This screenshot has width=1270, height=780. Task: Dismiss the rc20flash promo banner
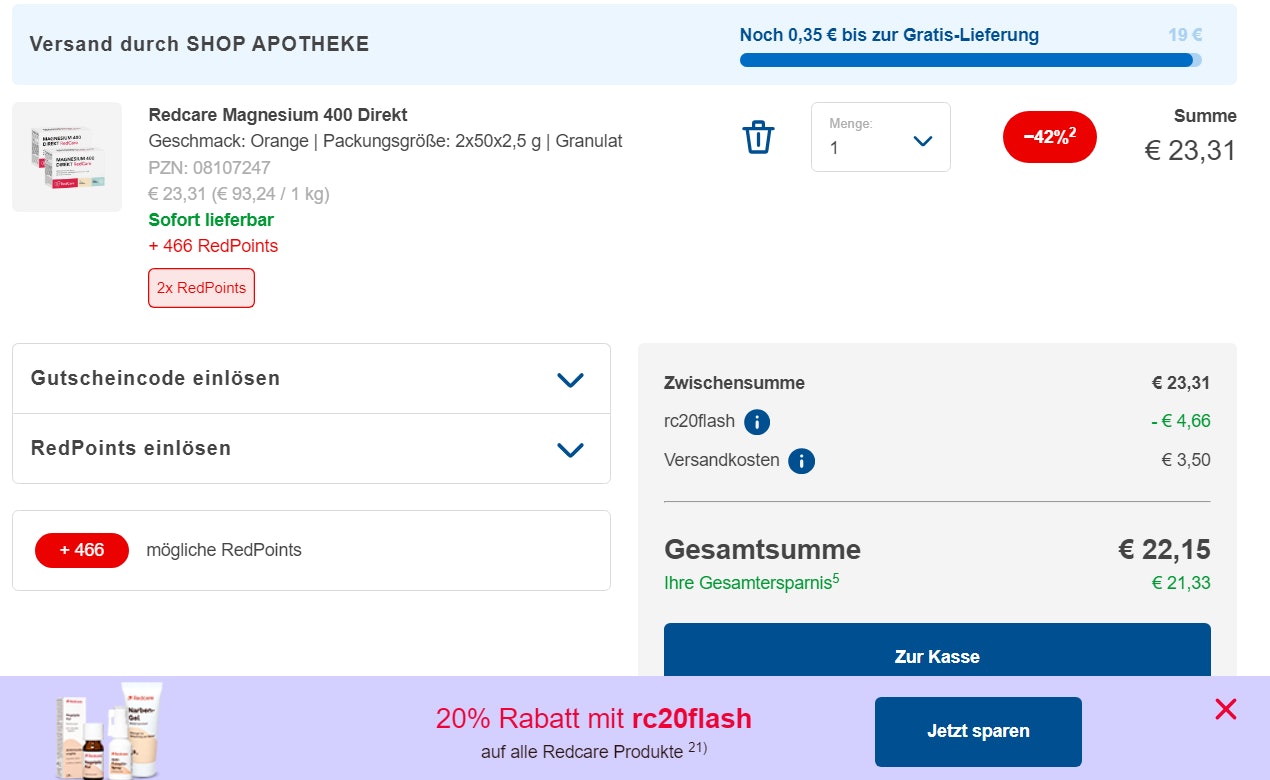(1225, 710)
